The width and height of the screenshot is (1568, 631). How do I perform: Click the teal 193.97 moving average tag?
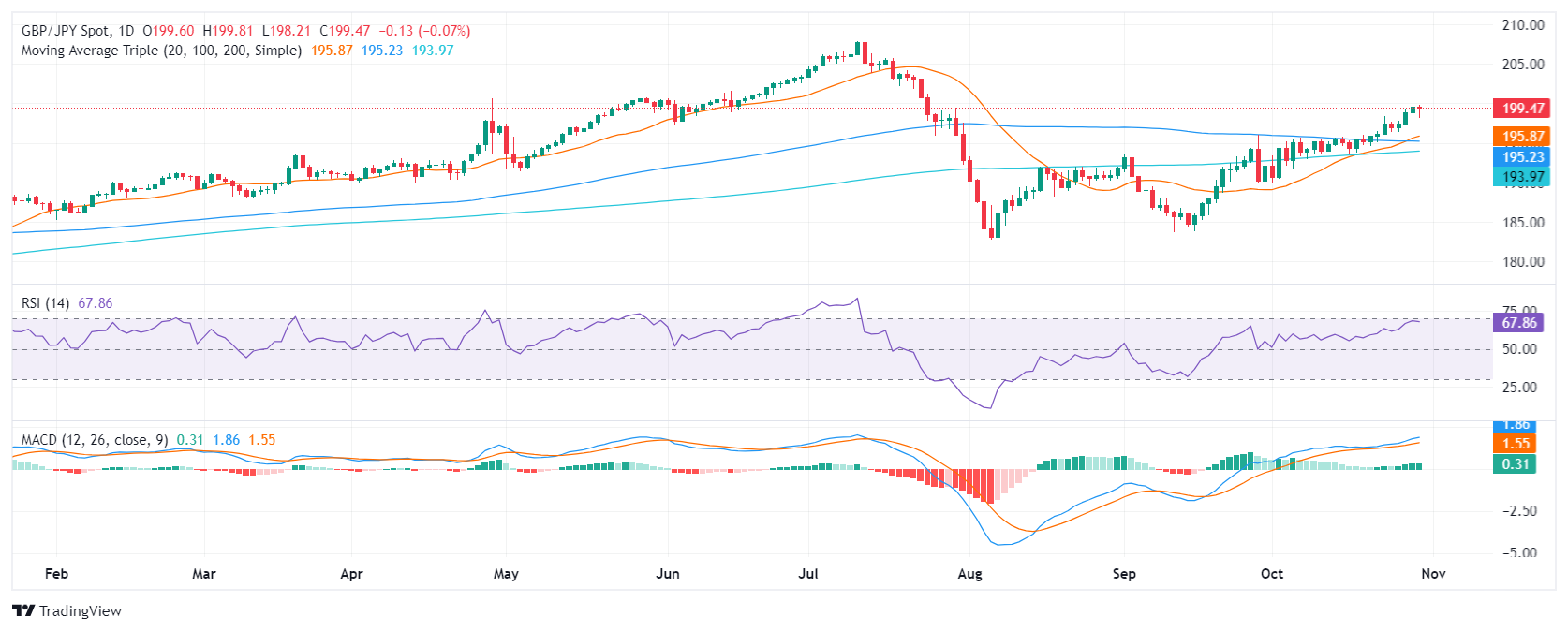pos(1522,176)
